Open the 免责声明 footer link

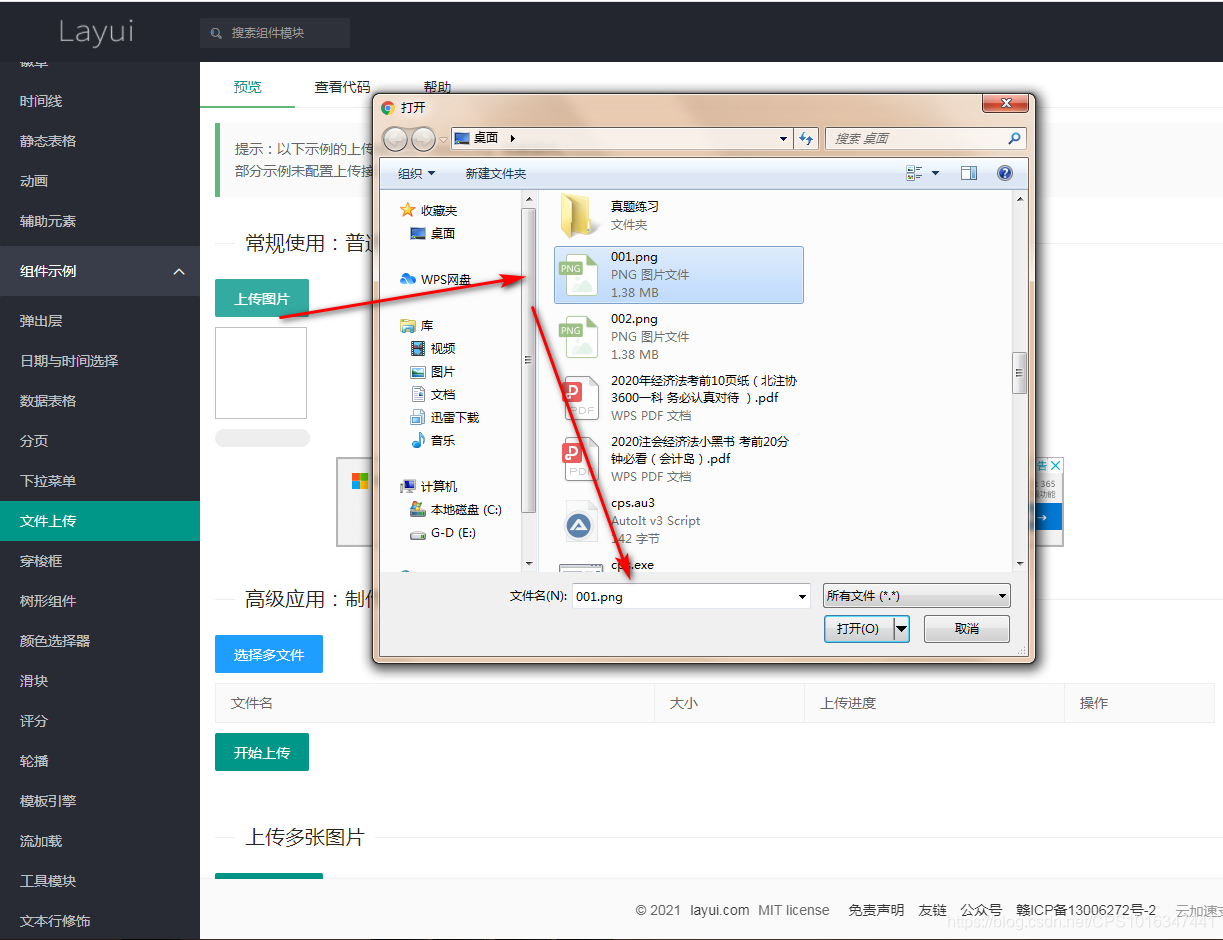pos(876,910)
